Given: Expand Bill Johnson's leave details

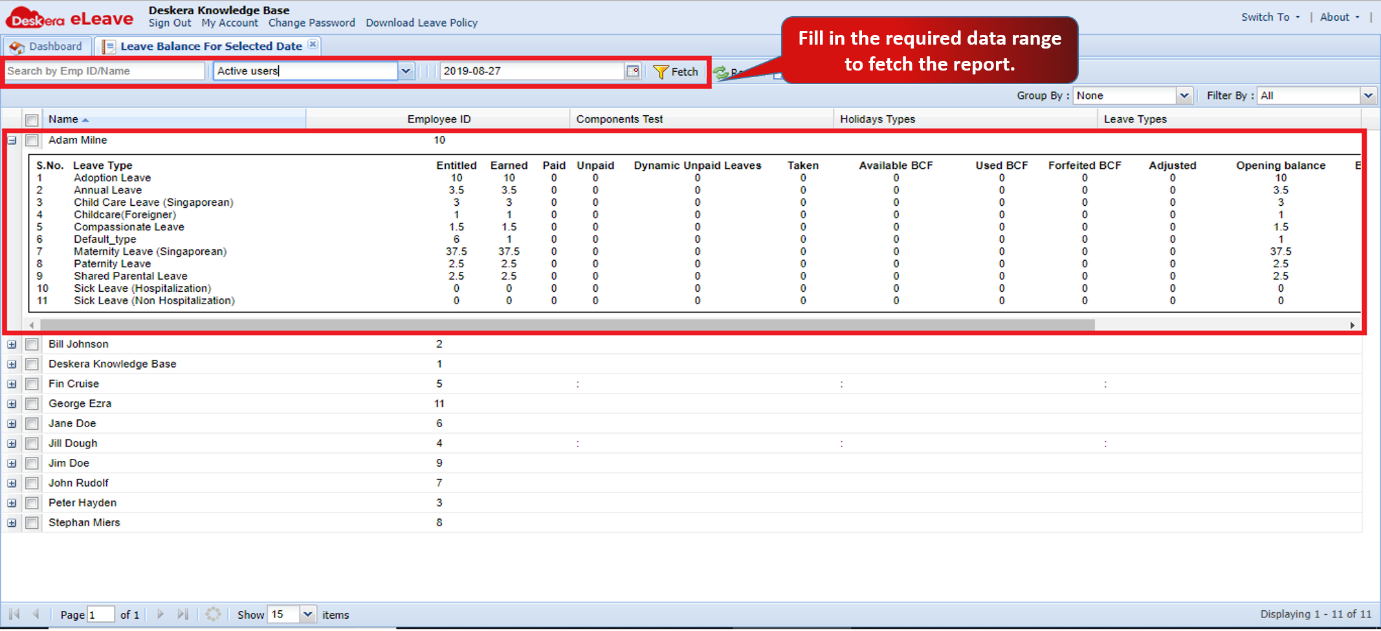Looking at the screenshot, I should point(12,345).
